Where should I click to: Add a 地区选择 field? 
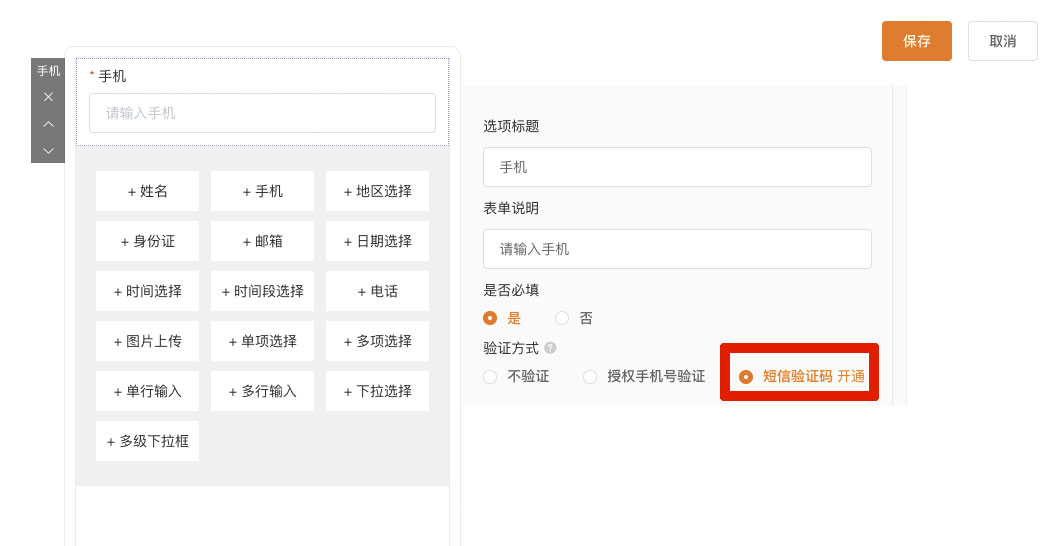[x=377, y=191]
